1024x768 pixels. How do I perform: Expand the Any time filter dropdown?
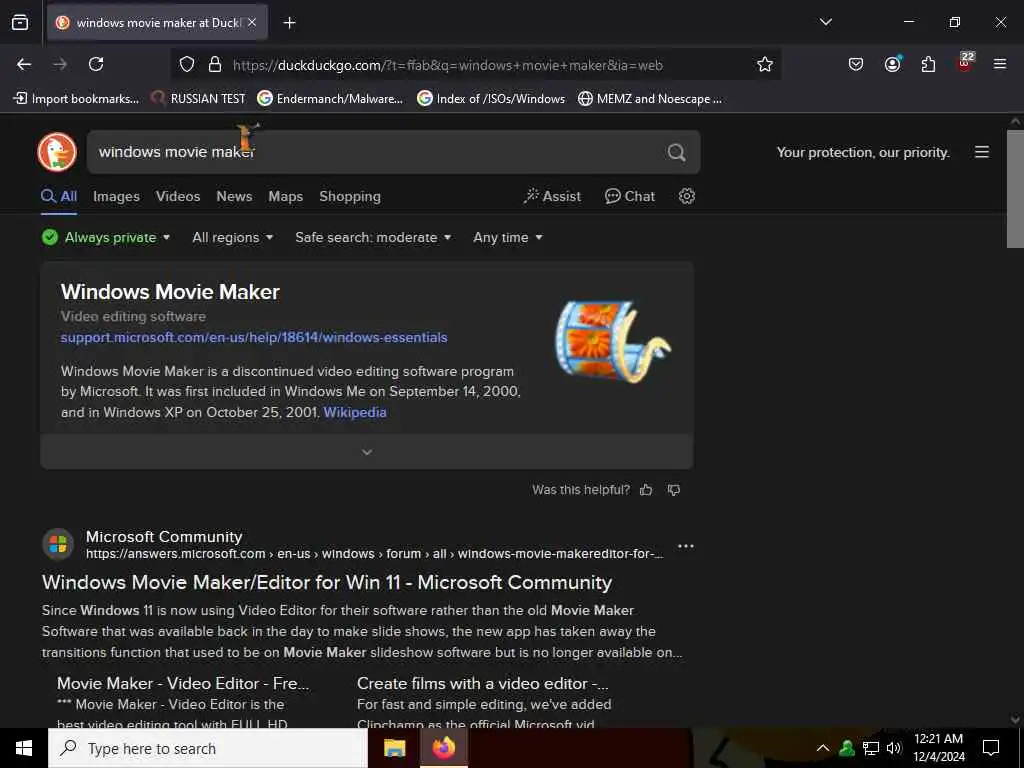(x=507, y=237)
